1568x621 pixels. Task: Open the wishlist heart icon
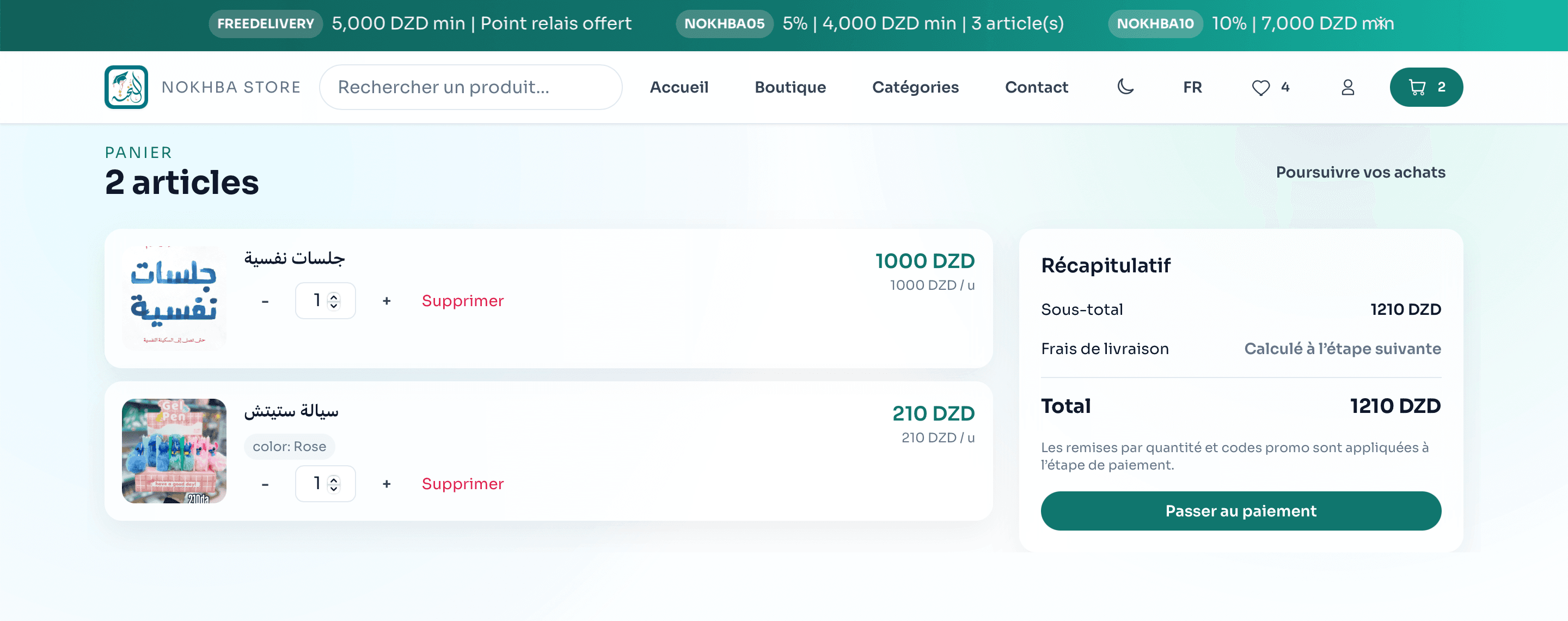click(x=1261, y=88)
